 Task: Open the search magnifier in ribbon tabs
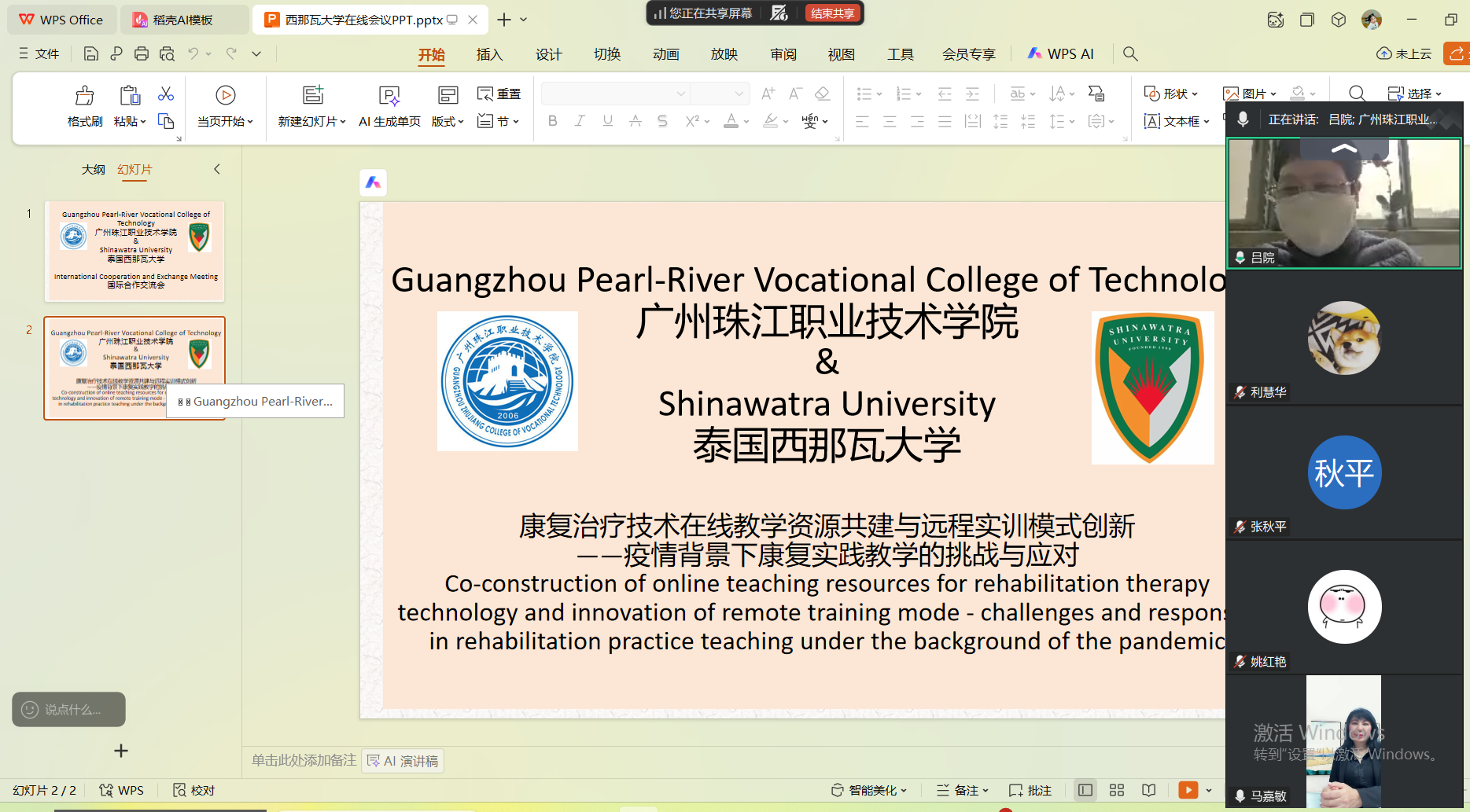tap(1130, 53)
